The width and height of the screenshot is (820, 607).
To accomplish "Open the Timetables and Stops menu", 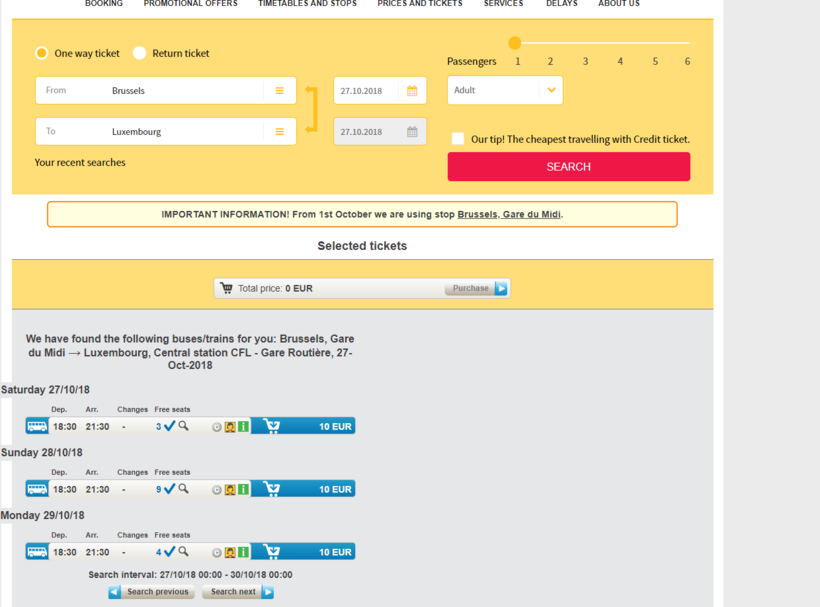I will [307, 4].
